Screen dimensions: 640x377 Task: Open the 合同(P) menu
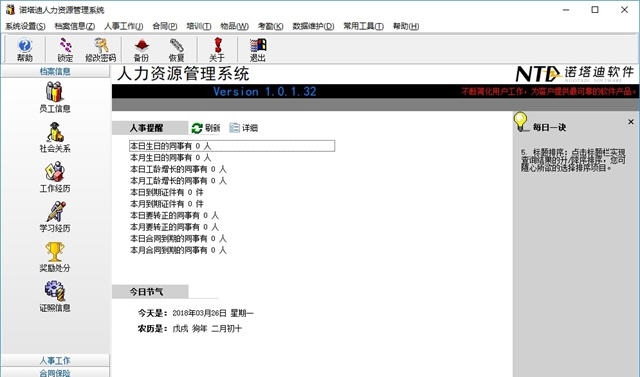[164, 26]
